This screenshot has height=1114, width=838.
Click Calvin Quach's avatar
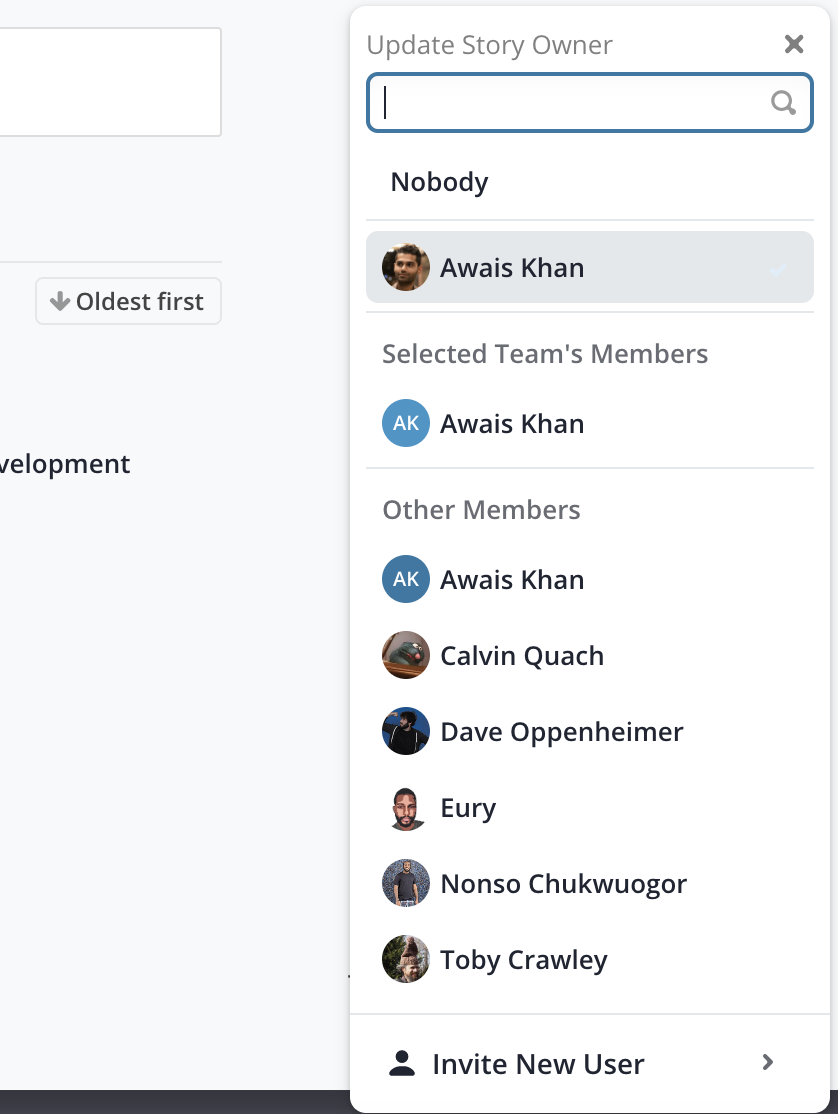tap(406, 655)
